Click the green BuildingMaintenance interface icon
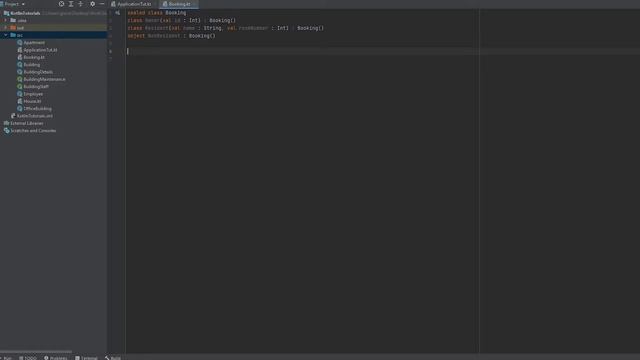This screenshot has width=640, height=360. pyautogui.click(x=20, y=79)
